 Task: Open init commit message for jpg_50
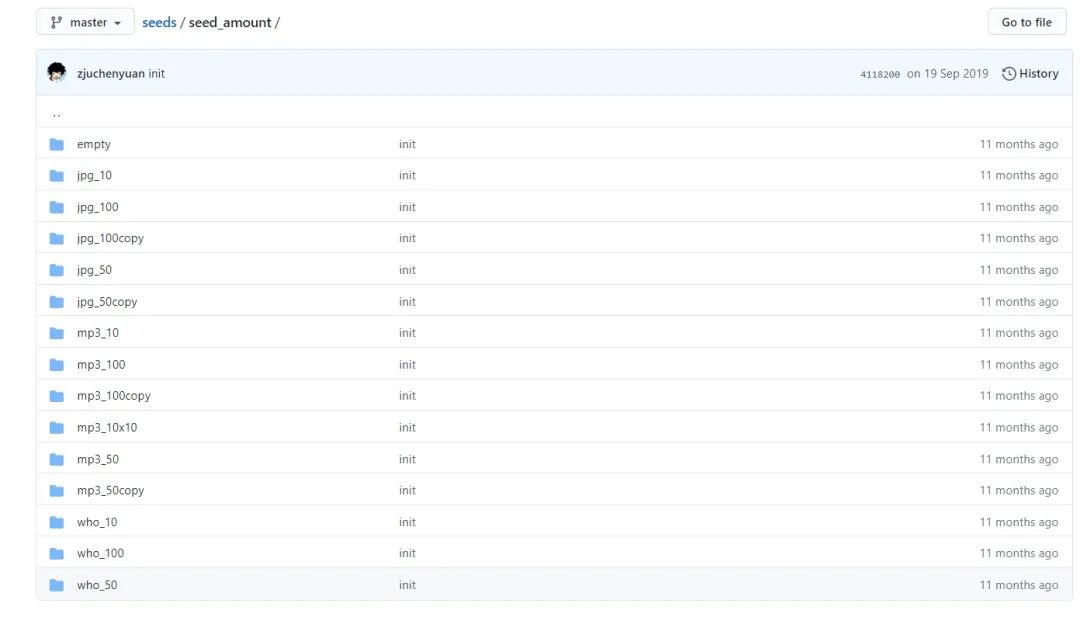pos(407,270)
